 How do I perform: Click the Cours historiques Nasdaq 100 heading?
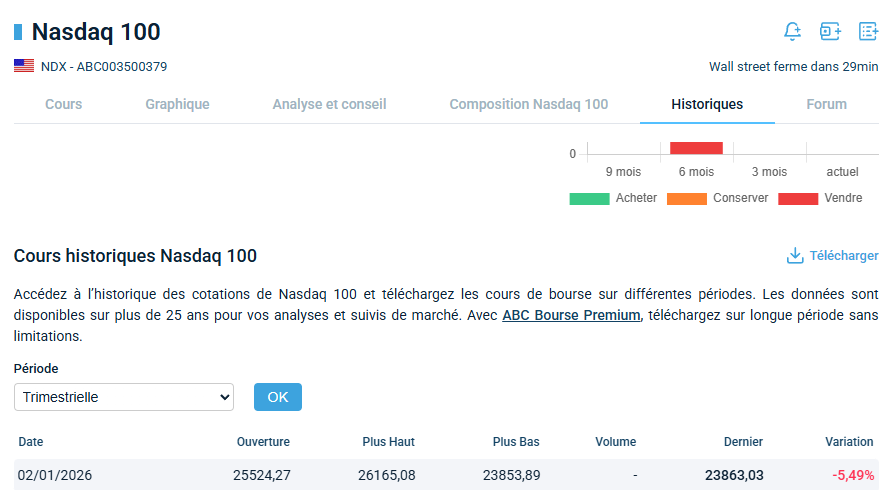135,256
